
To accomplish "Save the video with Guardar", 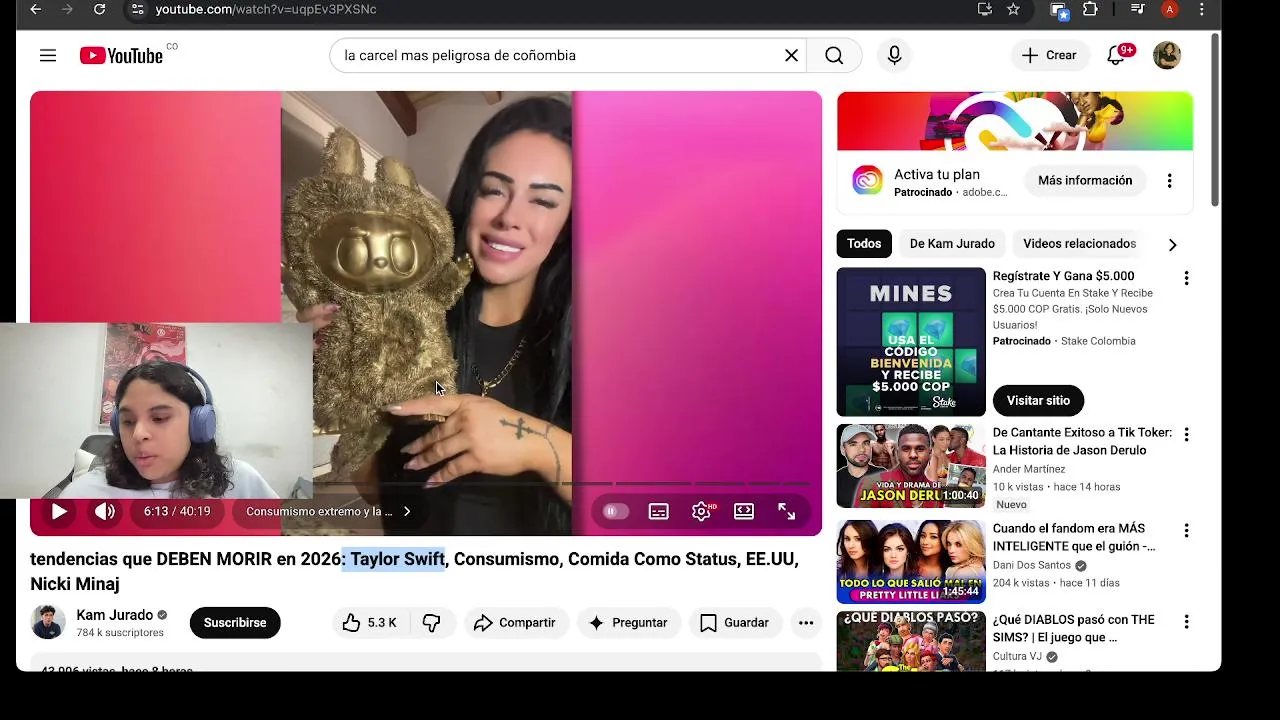I will point(734,623).
